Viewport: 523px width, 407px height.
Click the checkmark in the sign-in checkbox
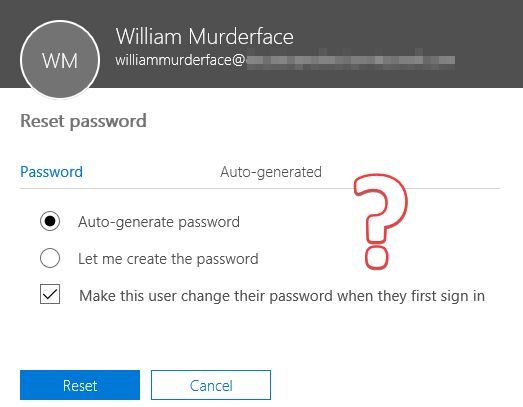(x=50, y=294)
